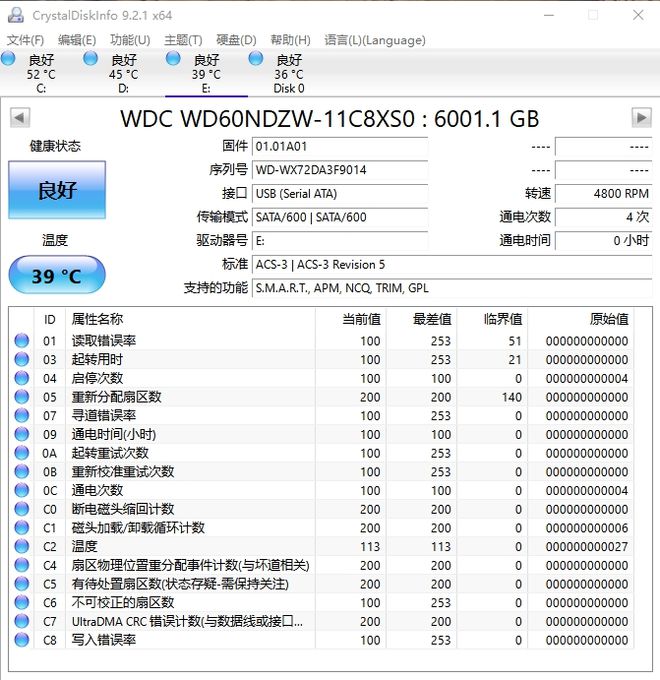
Task: Open the 功能(U) menu
Action: (x=130, y=40)
